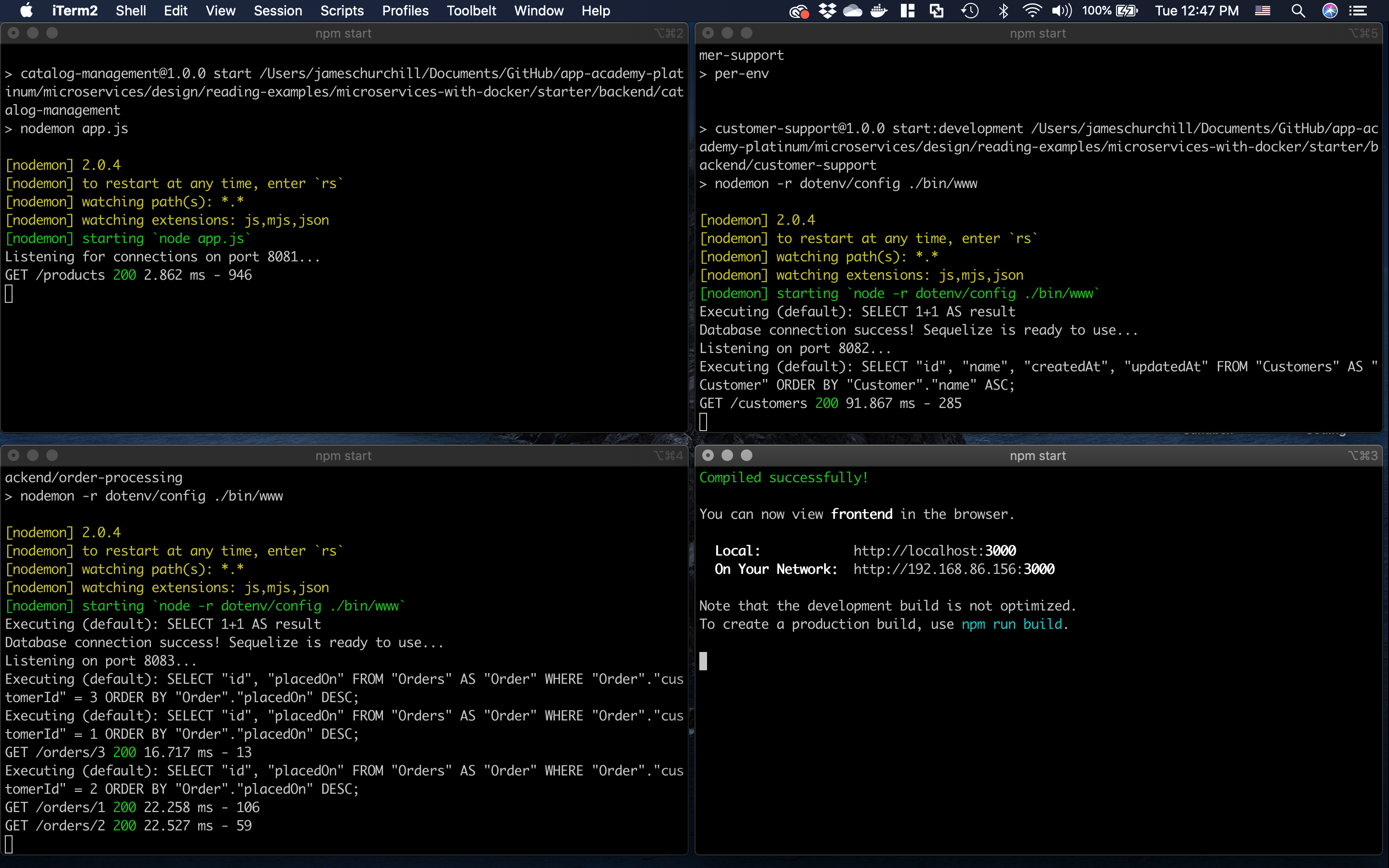Launch Siri from the menu bar
The height and width of the screenshot is (868, 1389).
coord(1330,10)
